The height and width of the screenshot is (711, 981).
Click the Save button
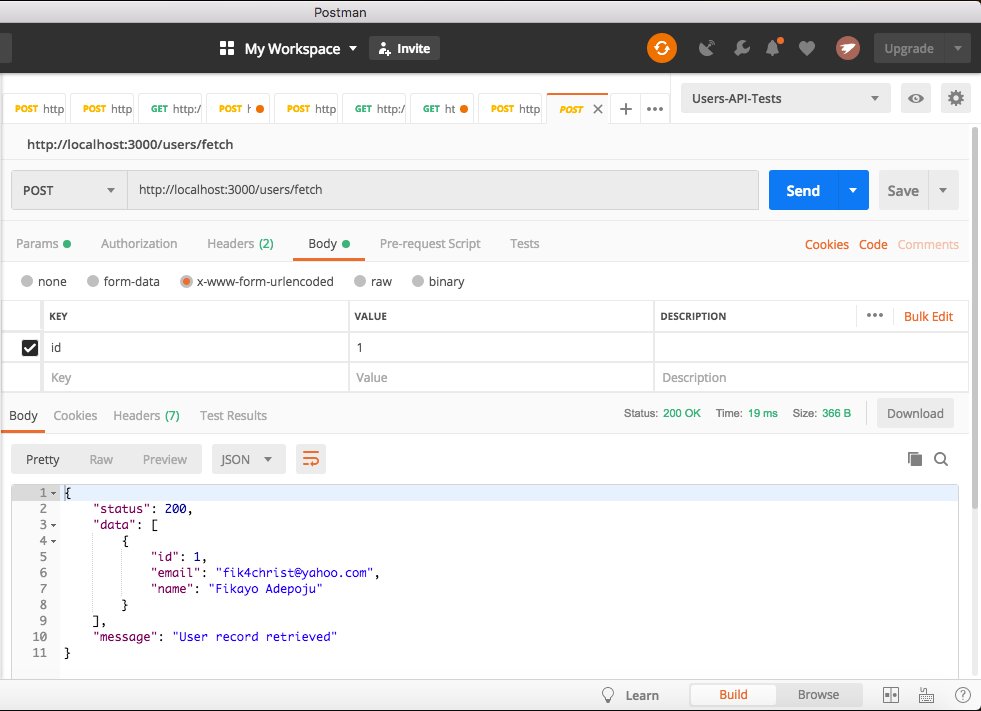tap(903, 190)
